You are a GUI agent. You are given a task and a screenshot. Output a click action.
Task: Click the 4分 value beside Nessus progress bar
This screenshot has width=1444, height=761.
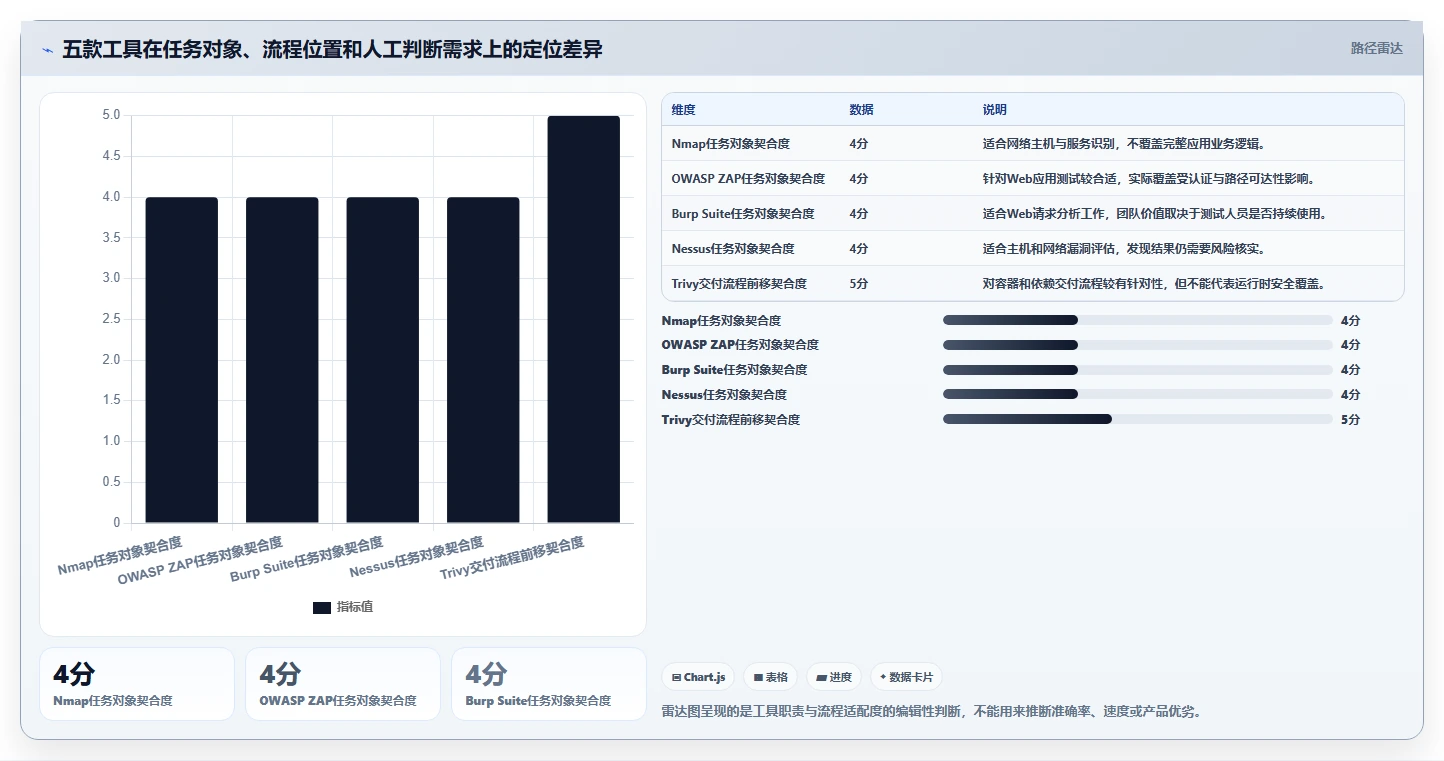point(1350,395)
